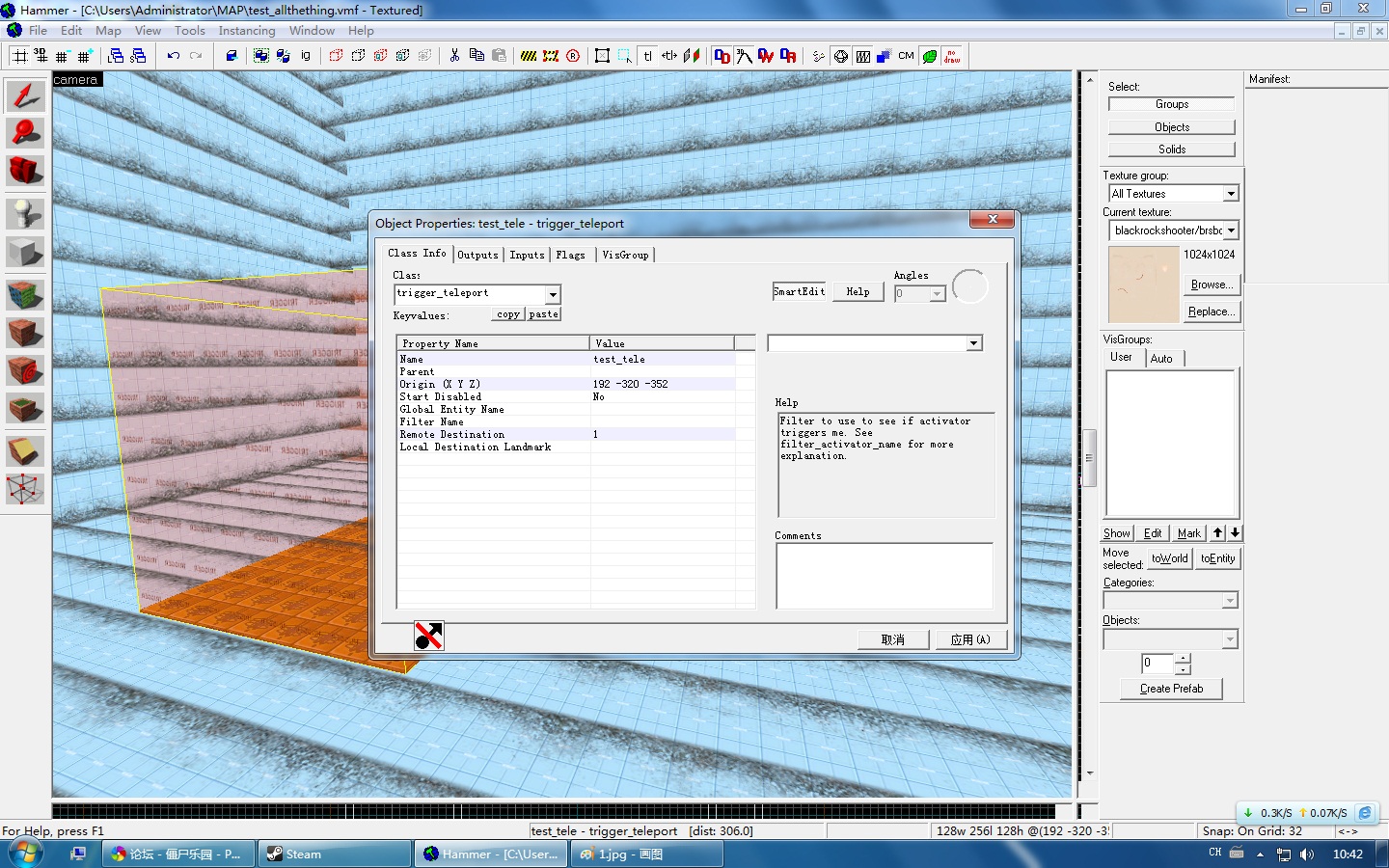Open the Map menu
Viewport: 1389px width, 868px height.
tap(108, 31)
